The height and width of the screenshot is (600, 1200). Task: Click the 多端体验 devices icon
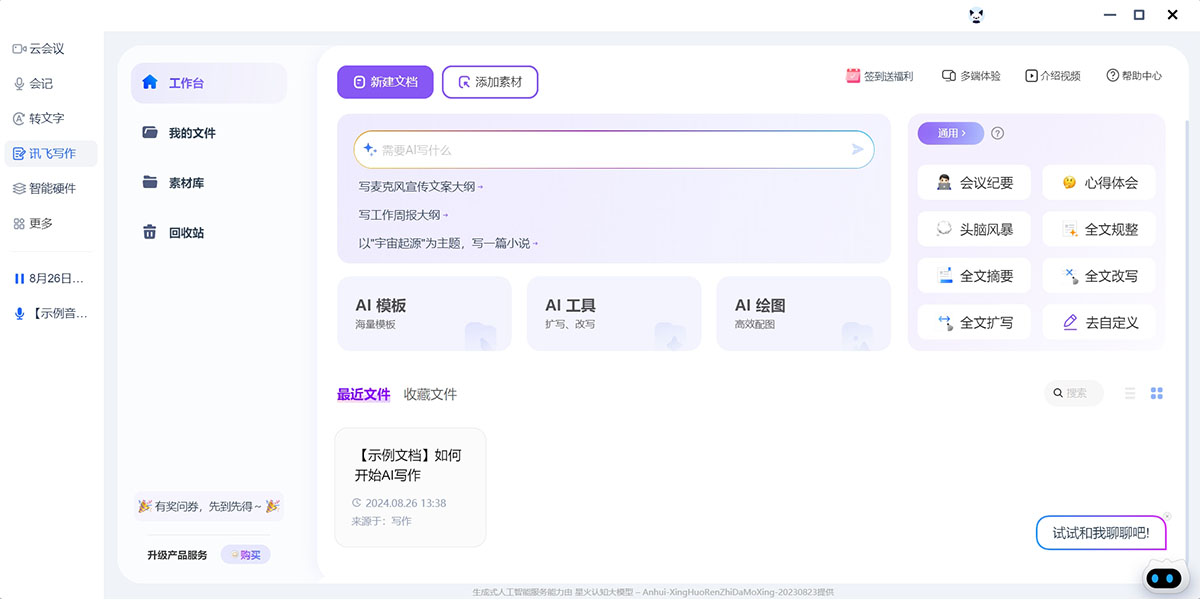[949, 76]
